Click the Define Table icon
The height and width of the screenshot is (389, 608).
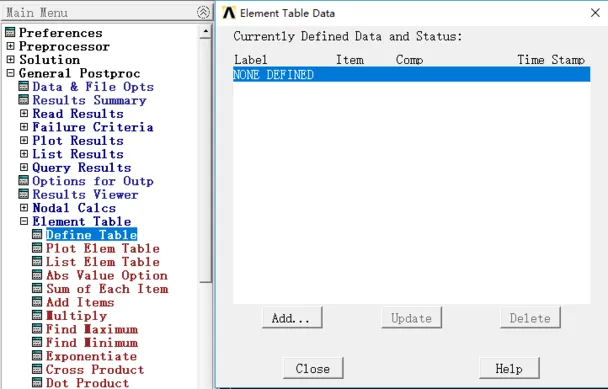[37, 235]
